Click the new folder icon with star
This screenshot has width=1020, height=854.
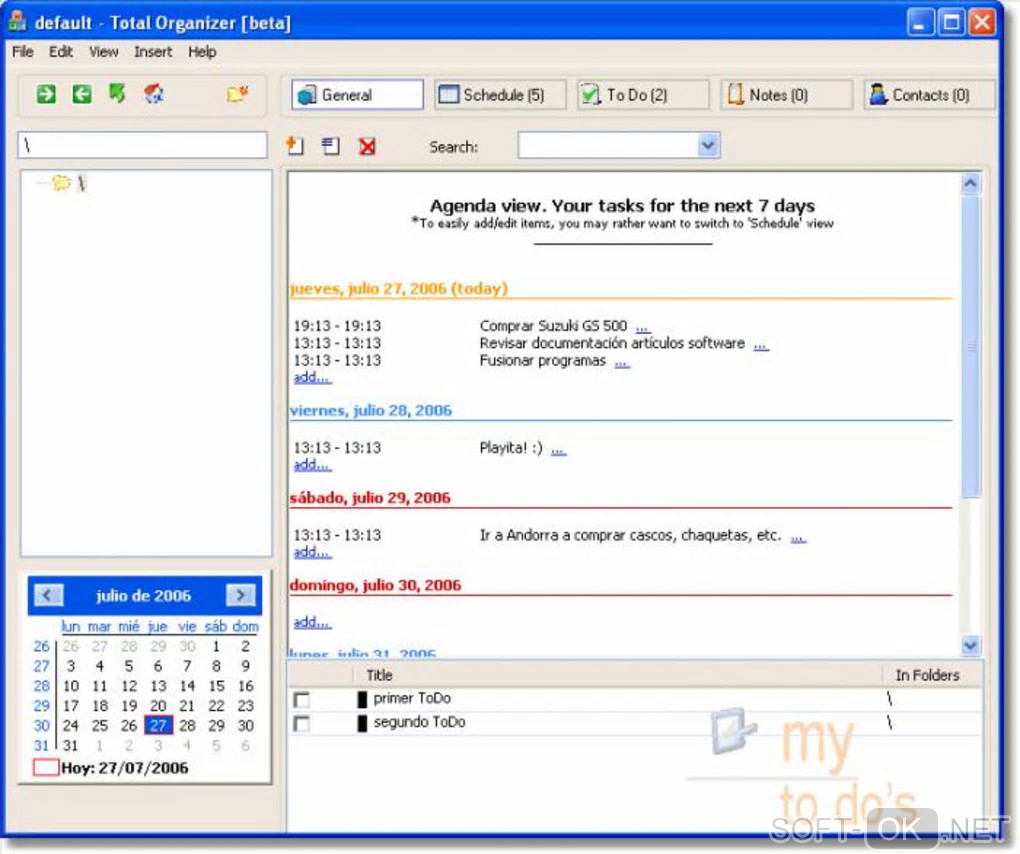click(x=237, y=94)
